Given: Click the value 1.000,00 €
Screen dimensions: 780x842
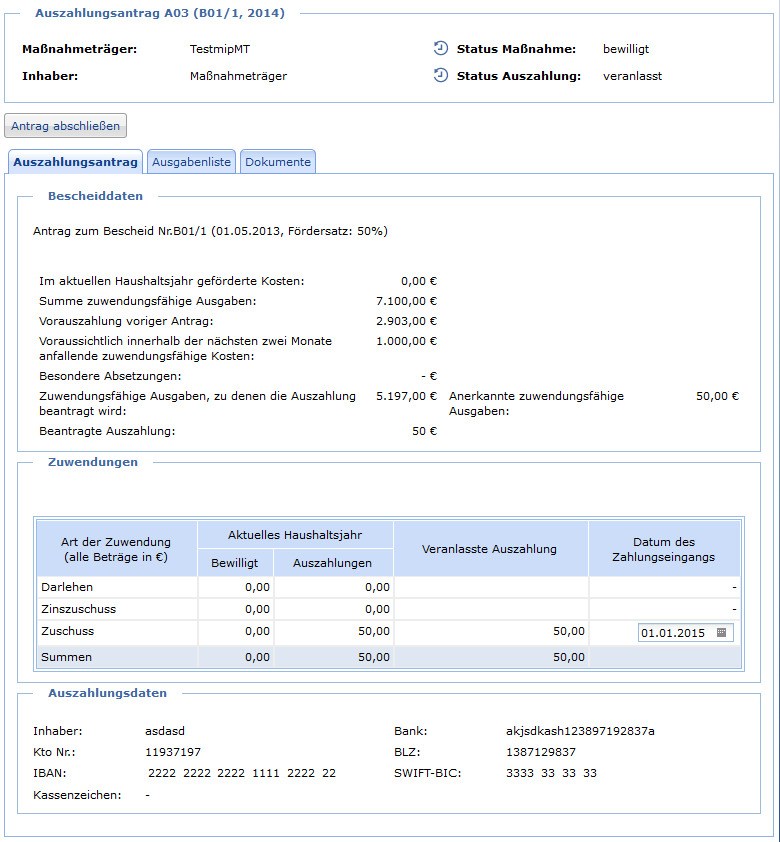Looking at the screenshot, I should tap(406, 341).
